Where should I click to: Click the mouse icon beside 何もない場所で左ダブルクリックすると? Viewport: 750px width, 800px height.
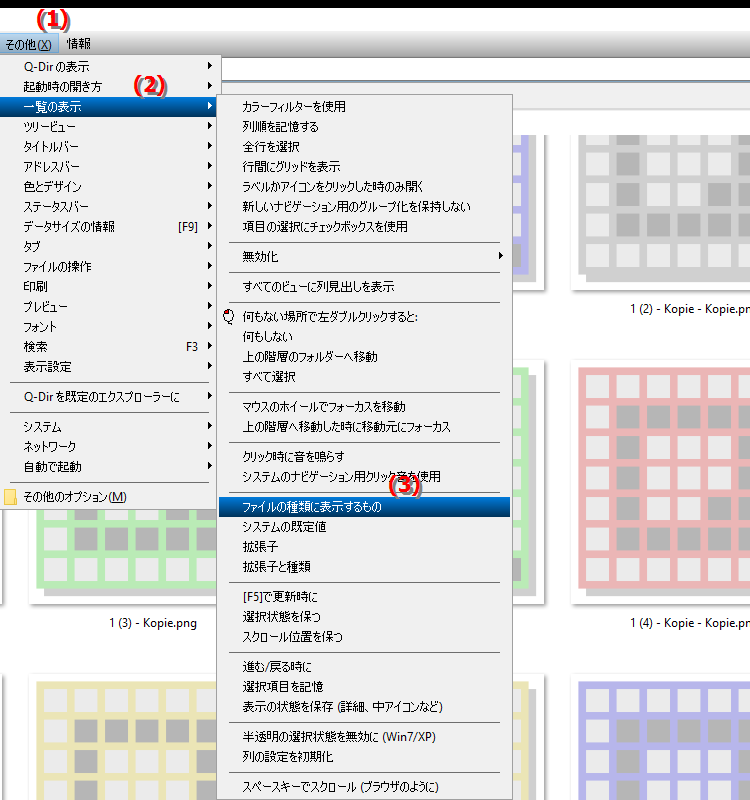click(229, 316)
